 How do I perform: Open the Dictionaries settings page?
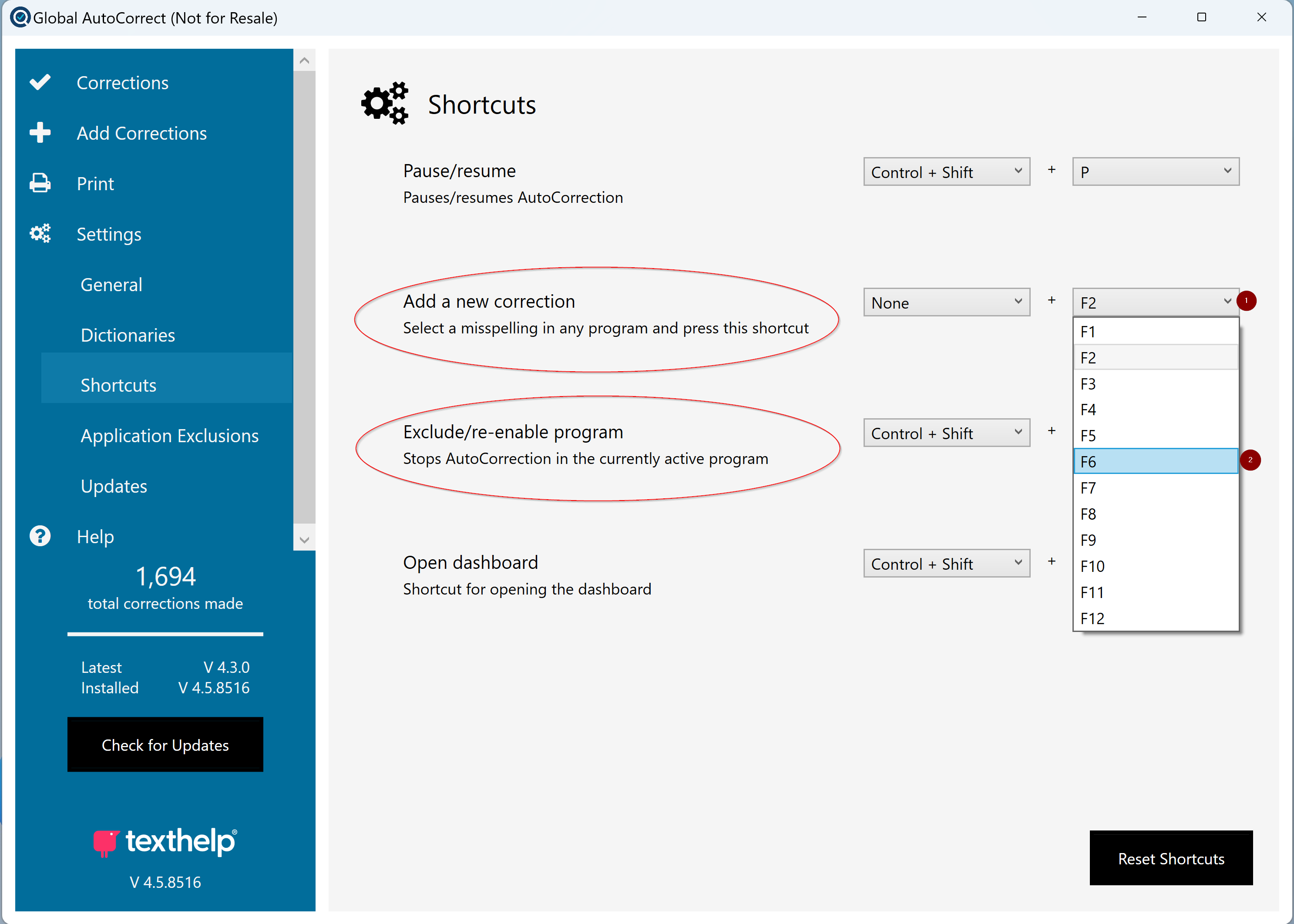click(x=128, y=335)
